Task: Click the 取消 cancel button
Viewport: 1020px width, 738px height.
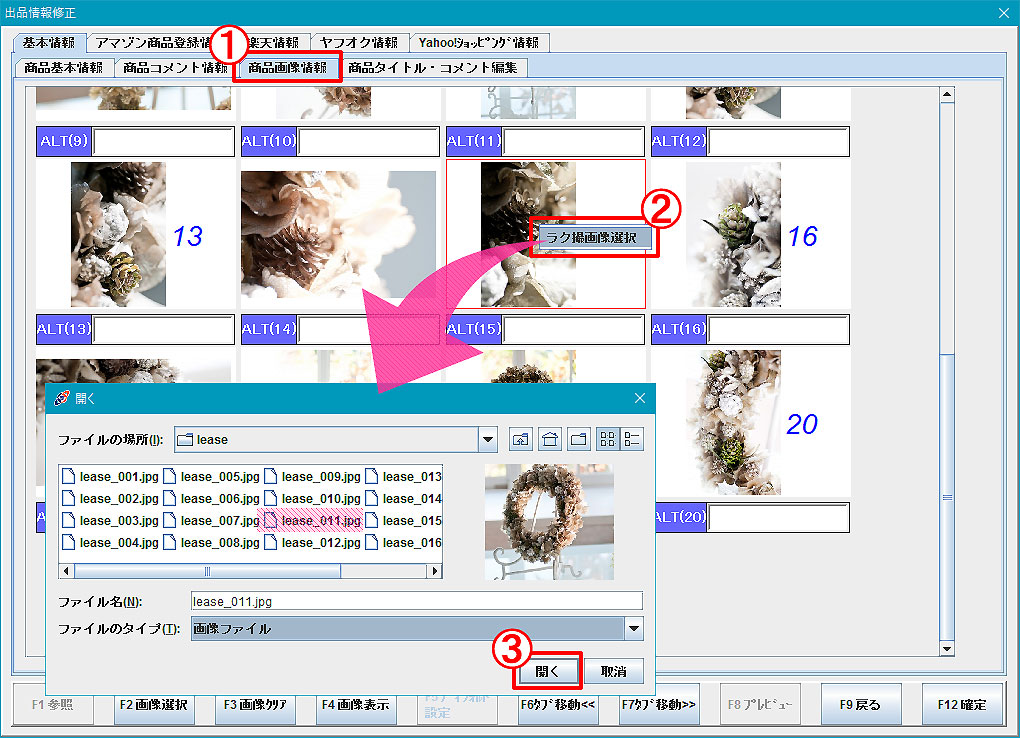Action: (x=613, y=671)
